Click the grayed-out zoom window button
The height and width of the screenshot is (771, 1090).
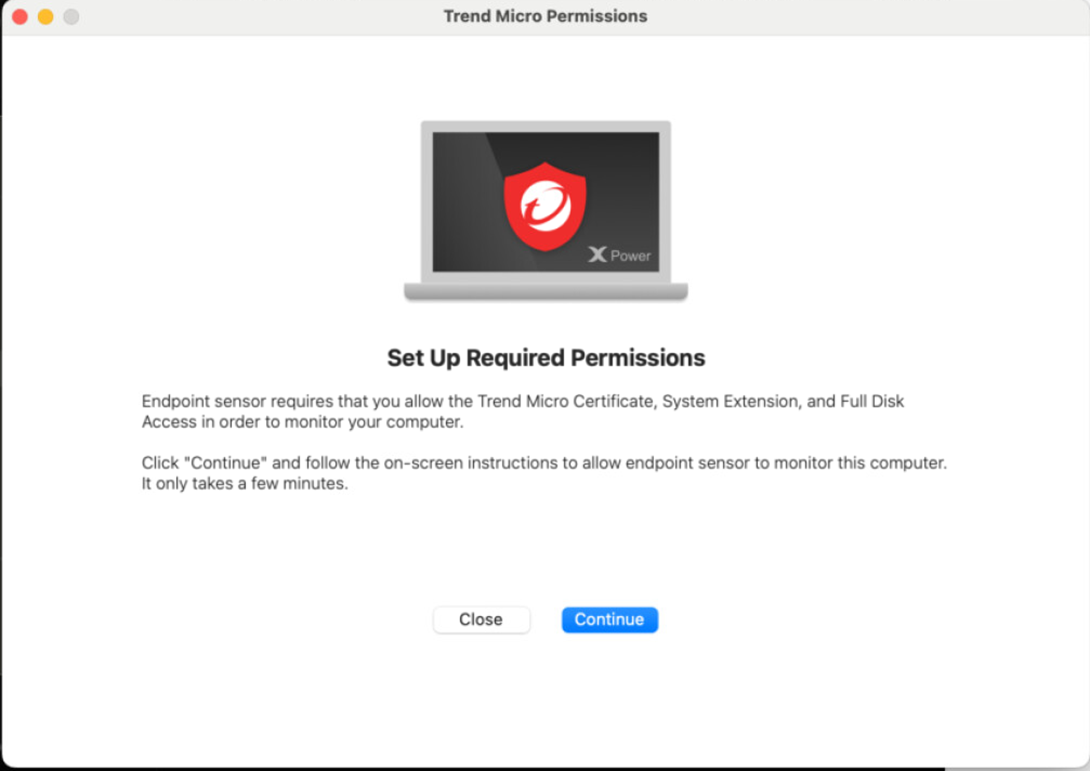click(x=71, y=17)
